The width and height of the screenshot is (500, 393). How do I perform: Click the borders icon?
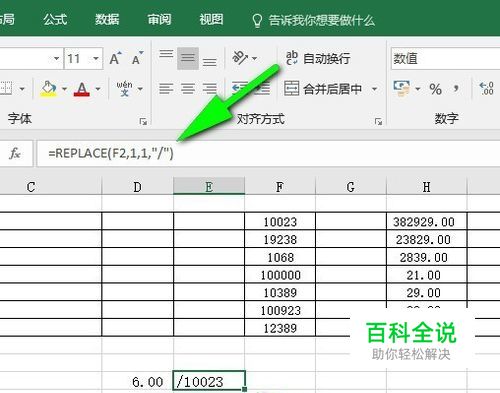[x=6, y=89]
